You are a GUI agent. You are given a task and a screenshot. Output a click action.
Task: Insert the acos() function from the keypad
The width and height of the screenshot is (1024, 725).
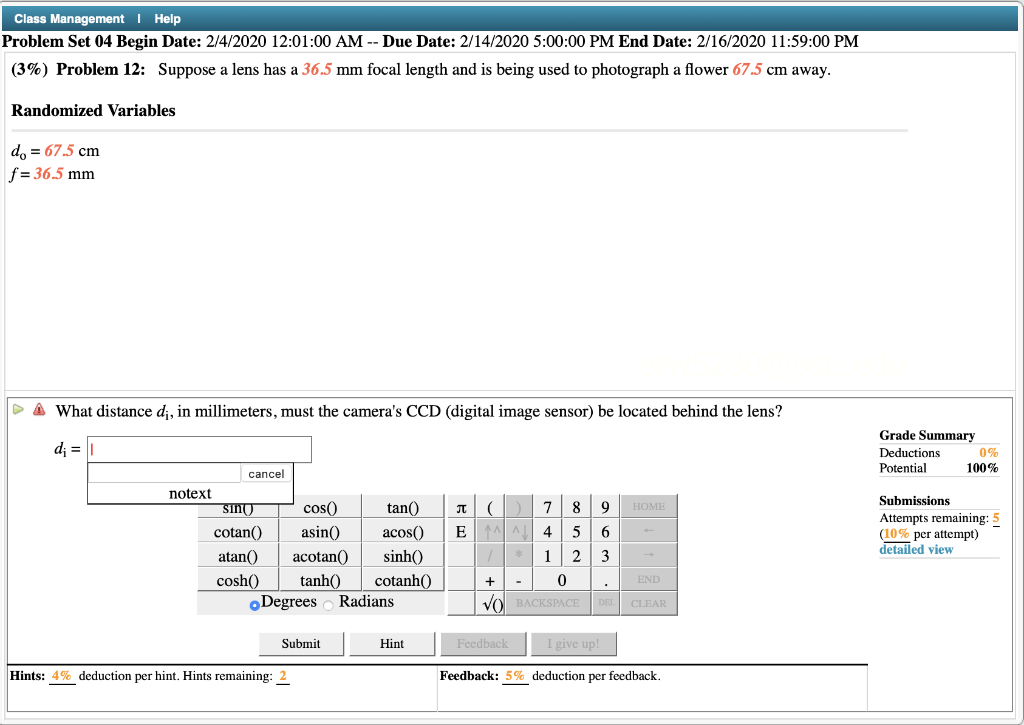403,531
